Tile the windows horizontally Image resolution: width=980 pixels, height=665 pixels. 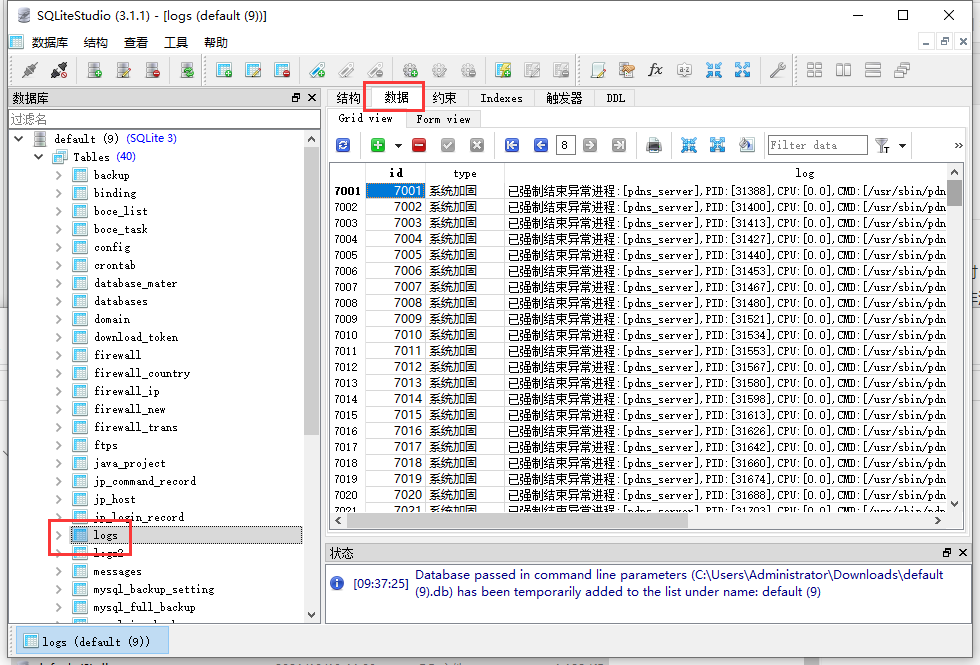(x=844, y=70)
